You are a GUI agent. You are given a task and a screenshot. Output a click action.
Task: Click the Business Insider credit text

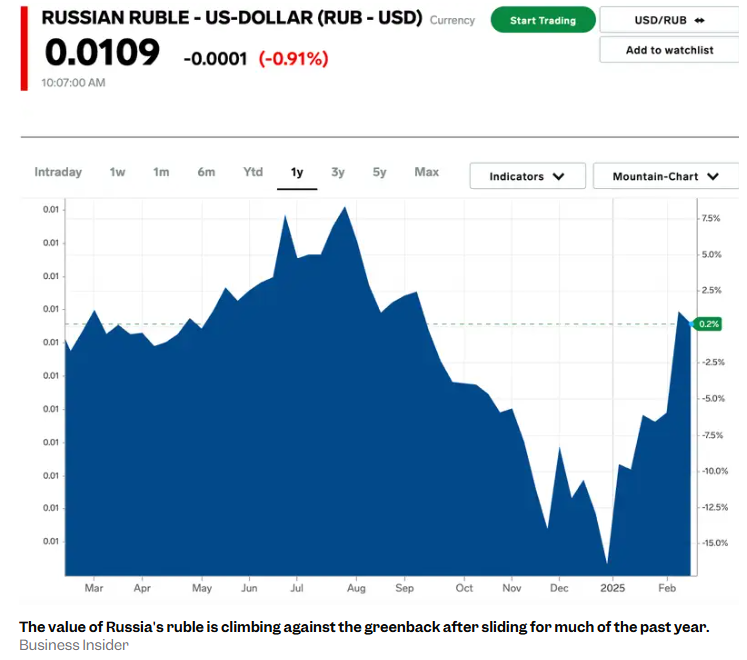click(x=74, y=645)
